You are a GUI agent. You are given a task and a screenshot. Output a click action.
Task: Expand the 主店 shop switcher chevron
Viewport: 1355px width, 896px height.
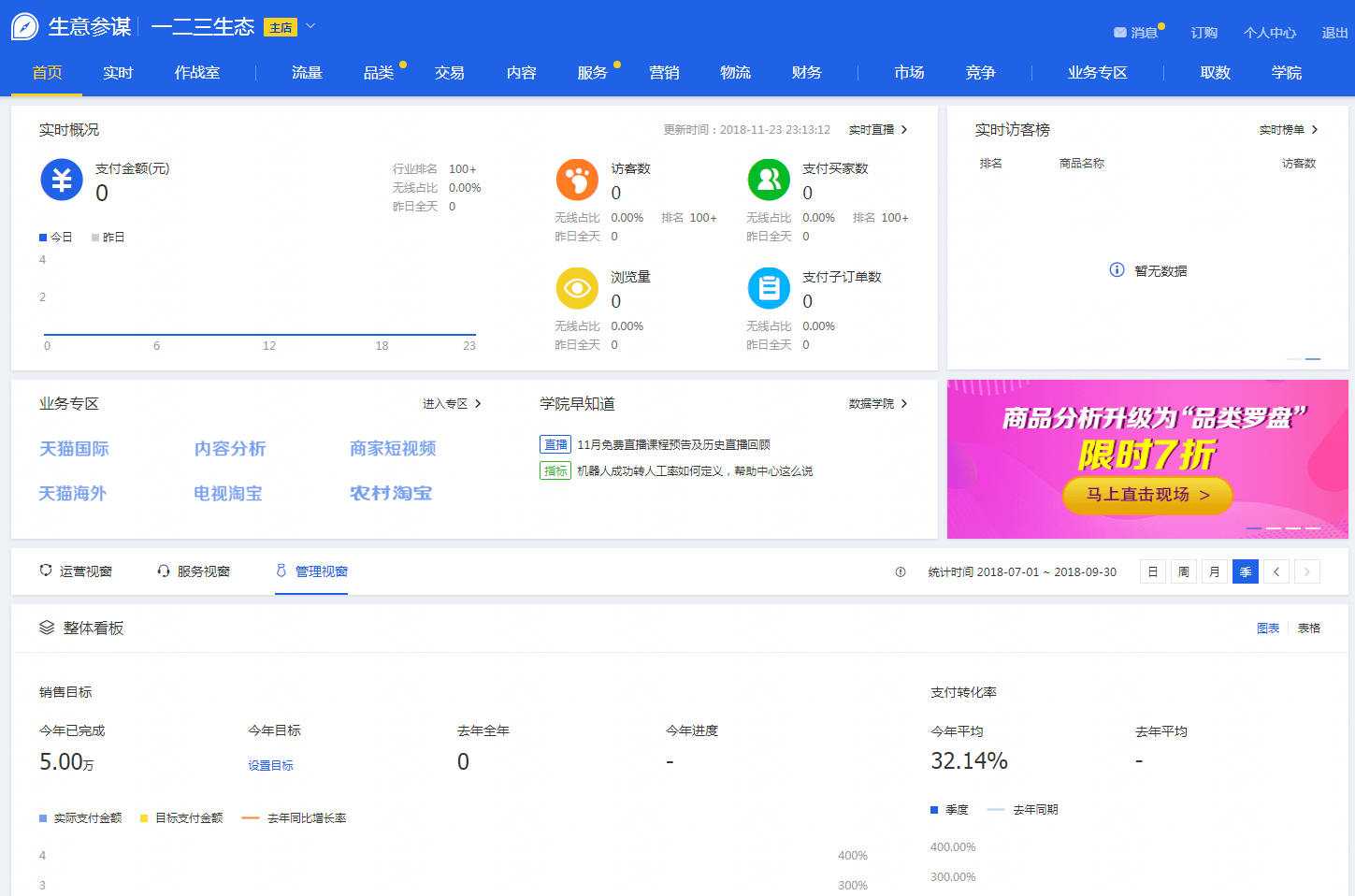tap(310, 26)
